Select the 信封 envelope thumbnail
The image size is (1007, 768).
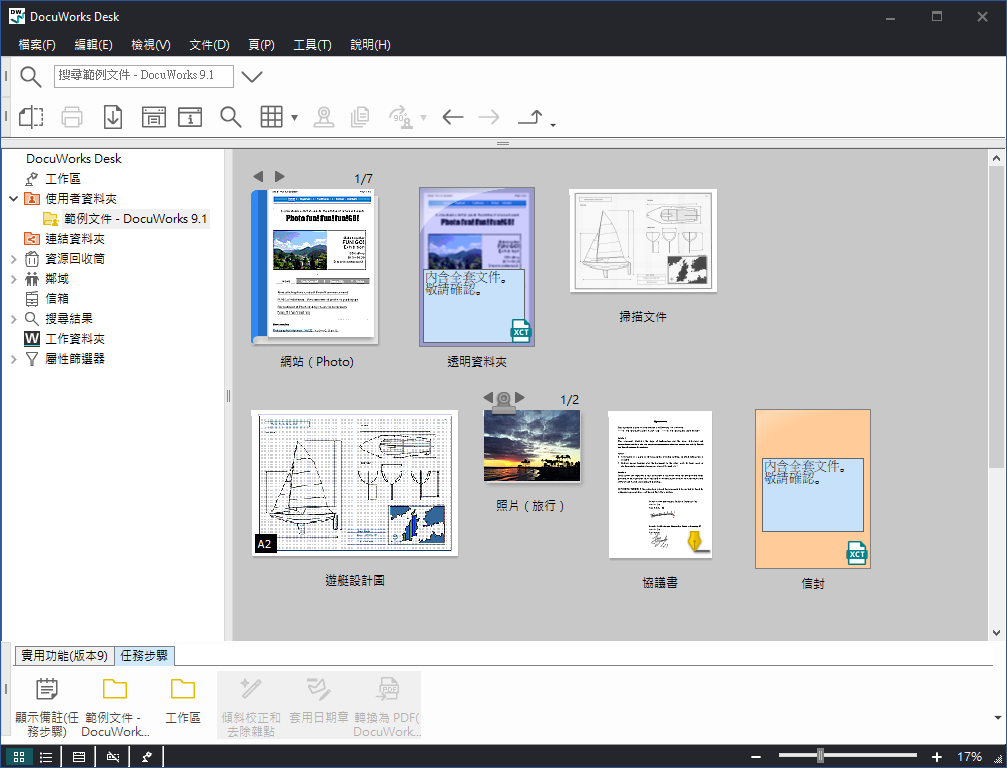813,489
